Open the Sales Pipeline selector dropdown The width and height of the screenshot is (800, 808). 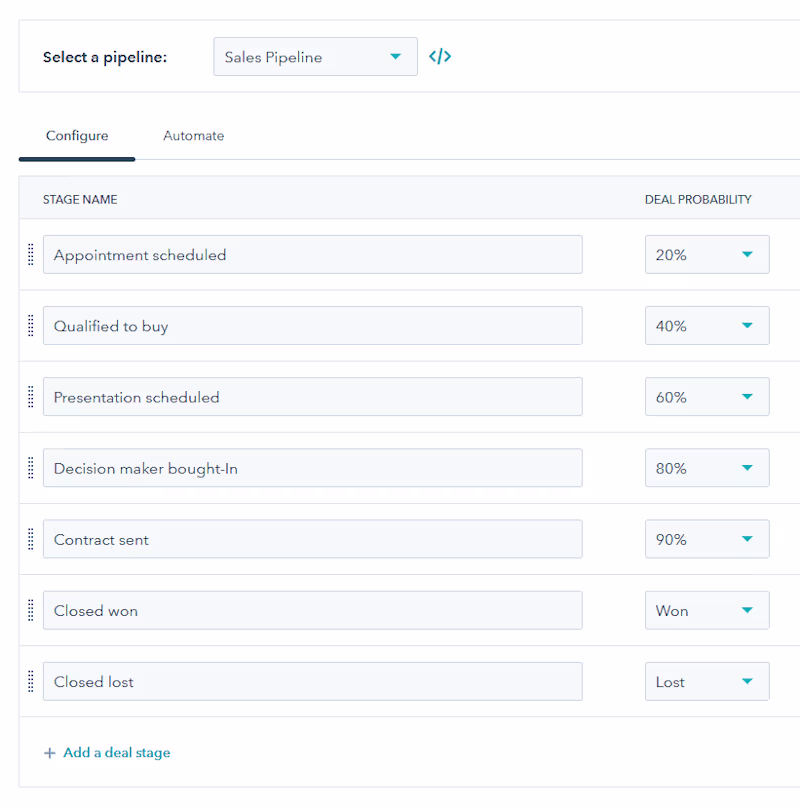click(x=315, y=57)
